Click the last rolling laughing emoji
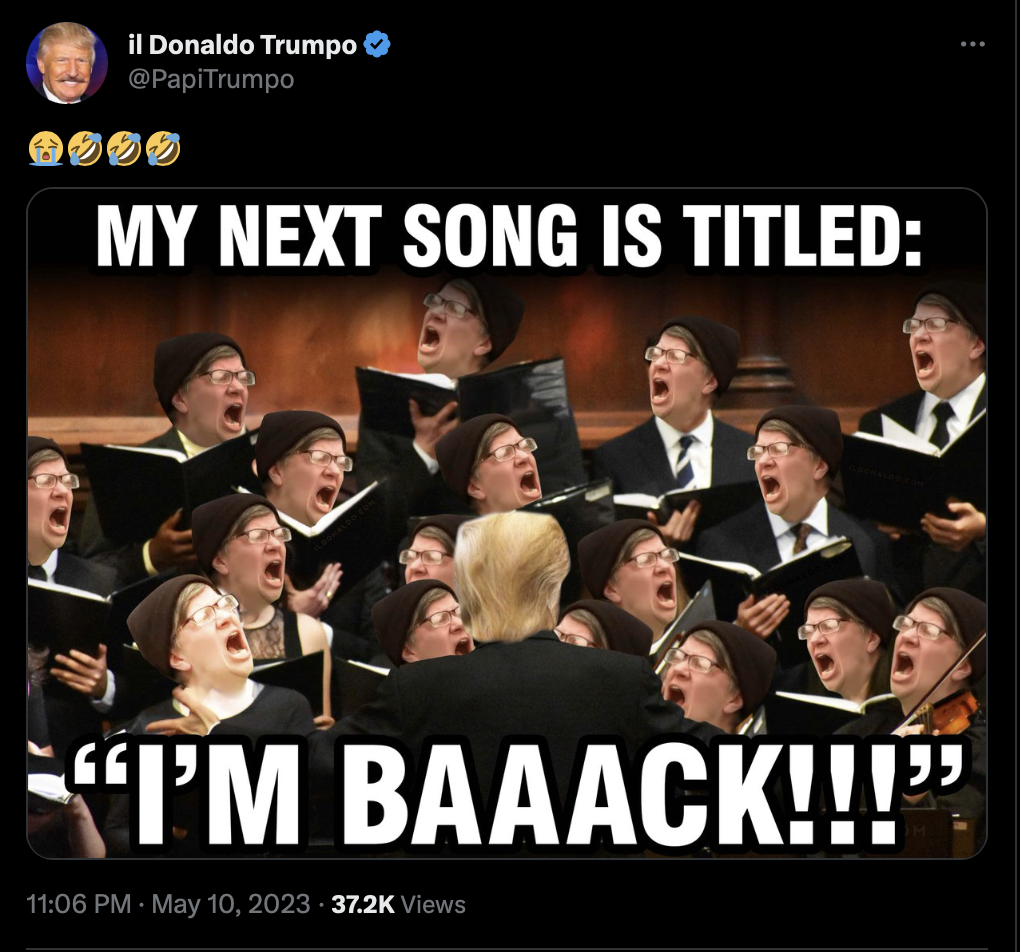 (163, 148)
